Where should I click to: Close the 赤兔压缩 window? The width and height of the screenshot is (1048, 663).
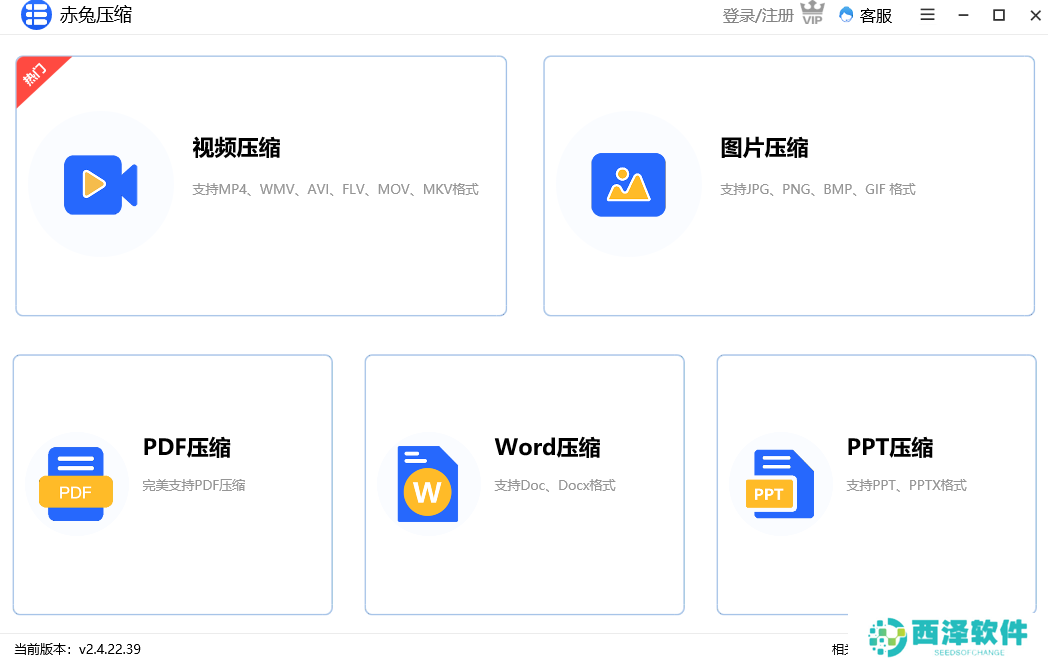pyautogui.click(x=1035, y=15)
